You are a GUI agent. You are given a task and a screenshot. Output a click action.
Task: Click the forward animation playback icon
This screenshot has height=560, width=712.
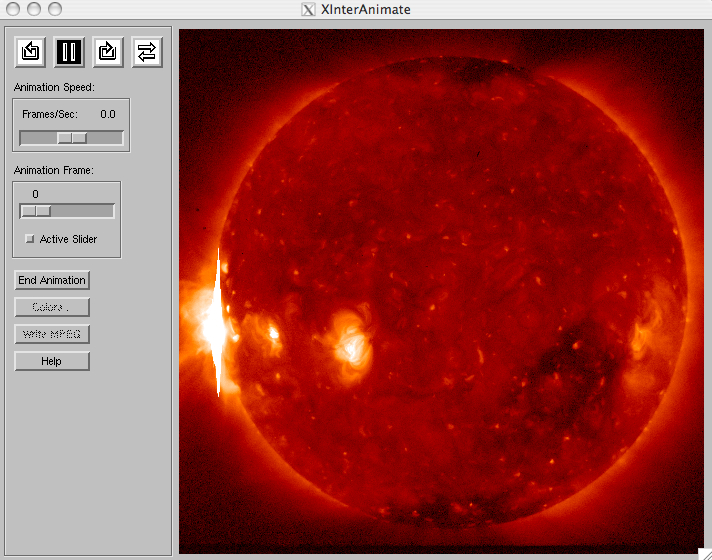(x=108, y=52)
